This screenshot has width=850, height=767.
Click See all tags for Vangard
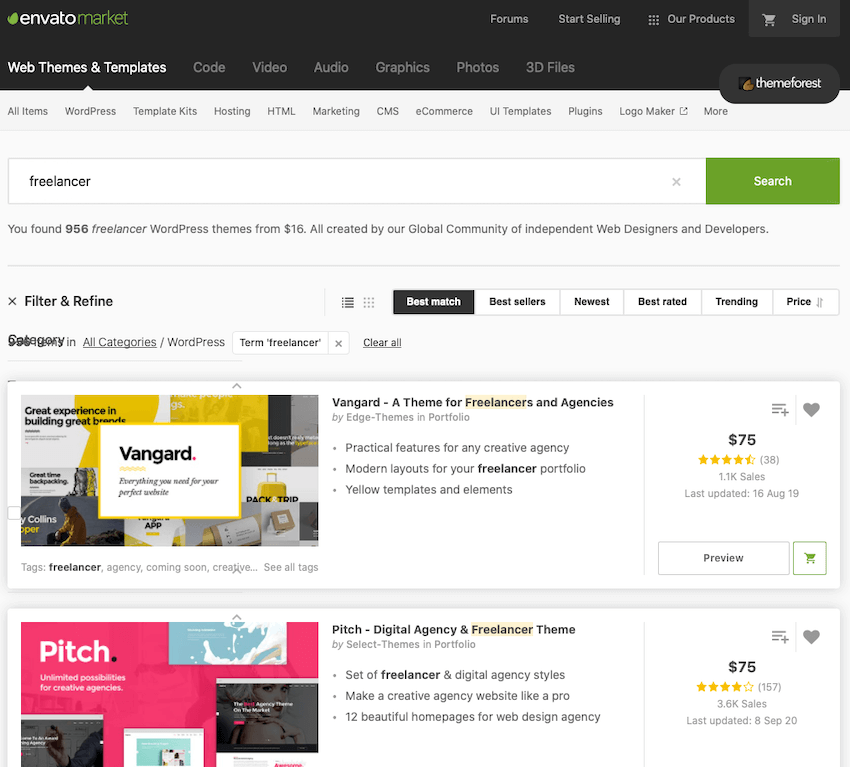pyautogui.click(x=291, y=568)
